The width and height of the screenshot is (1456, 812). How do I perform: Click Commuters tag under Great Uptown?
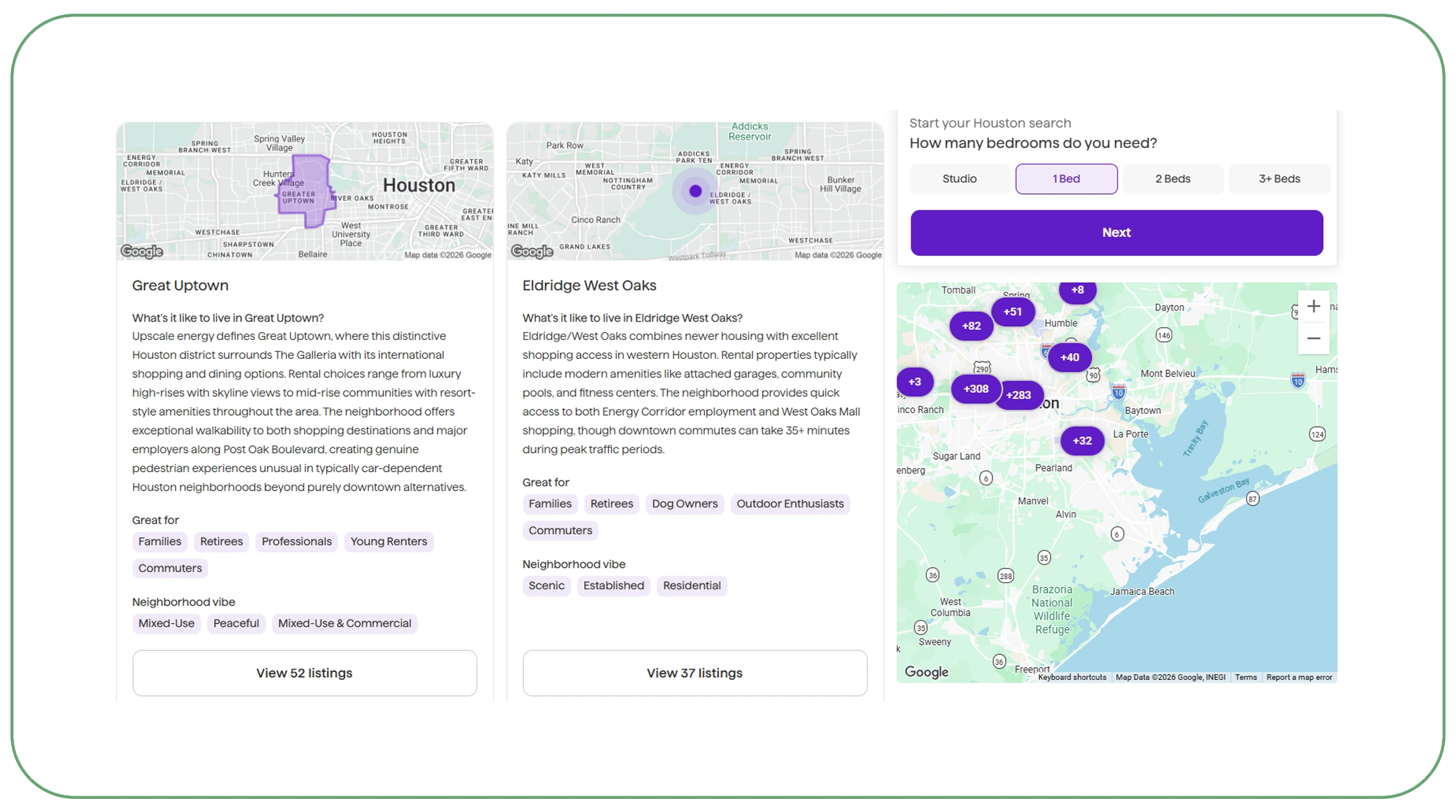170,568
